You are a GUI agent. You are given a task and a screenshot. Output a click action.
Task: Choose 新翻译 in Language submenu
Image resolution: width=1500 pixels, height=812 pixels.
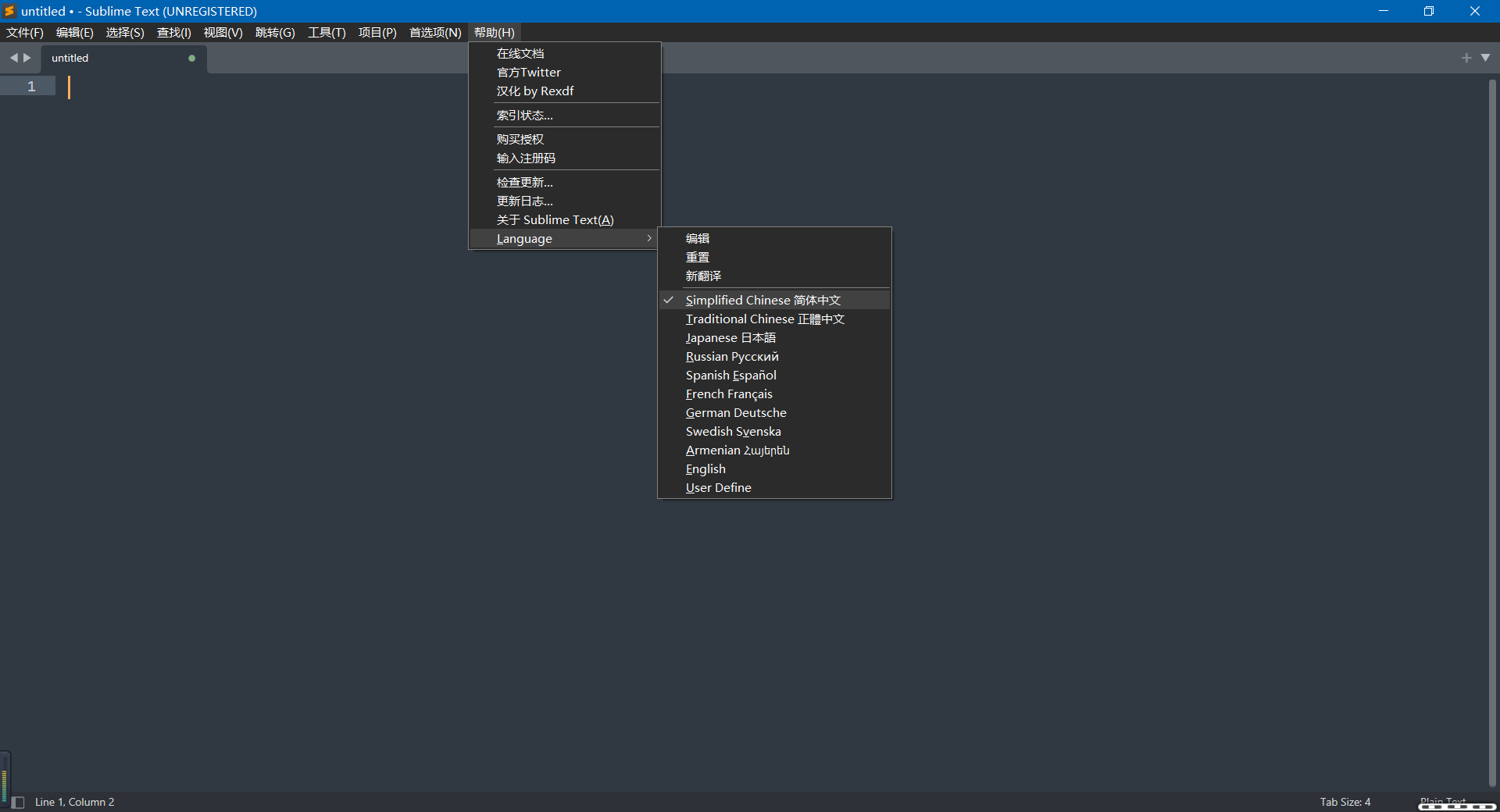[774, 276]
